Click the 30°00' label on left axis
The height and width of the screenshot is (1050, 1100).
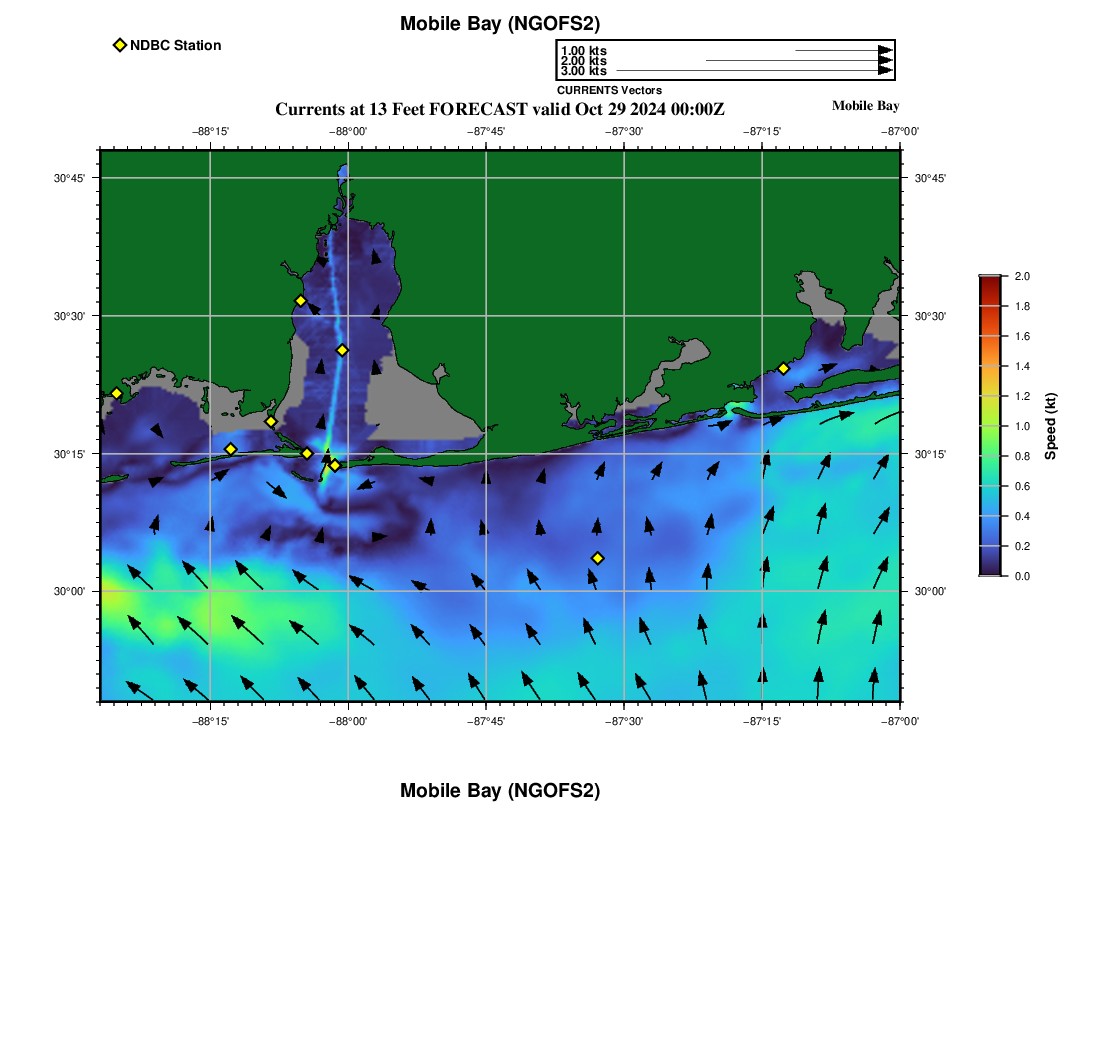coord(69,591)
